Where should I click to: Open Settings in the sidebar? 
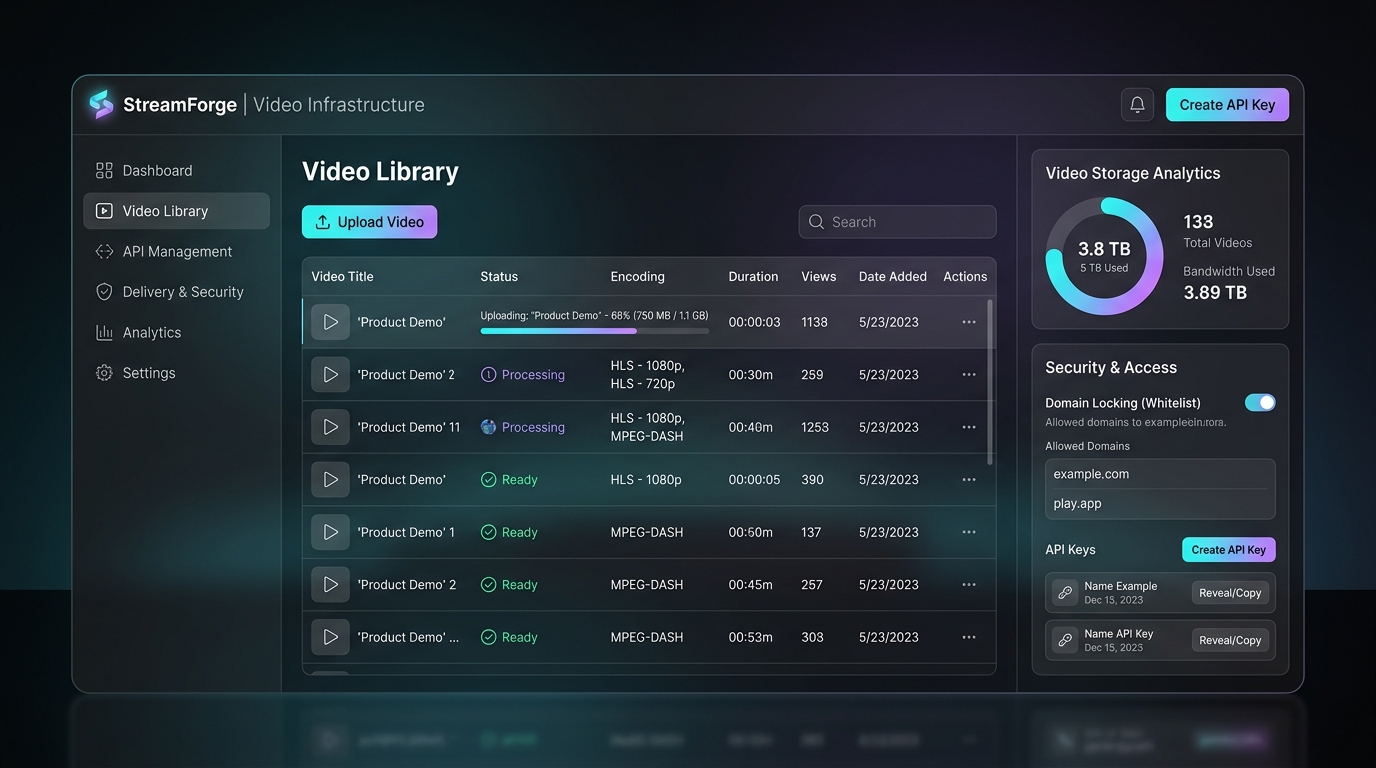click(176, 373)
